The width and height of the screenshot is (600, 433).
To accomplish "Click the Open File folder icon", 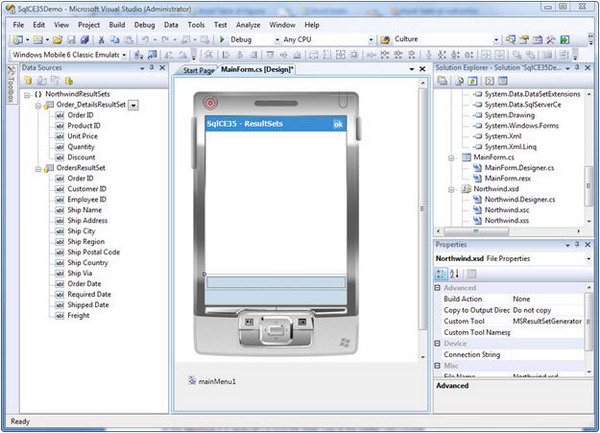I will (x=58, y=39).
